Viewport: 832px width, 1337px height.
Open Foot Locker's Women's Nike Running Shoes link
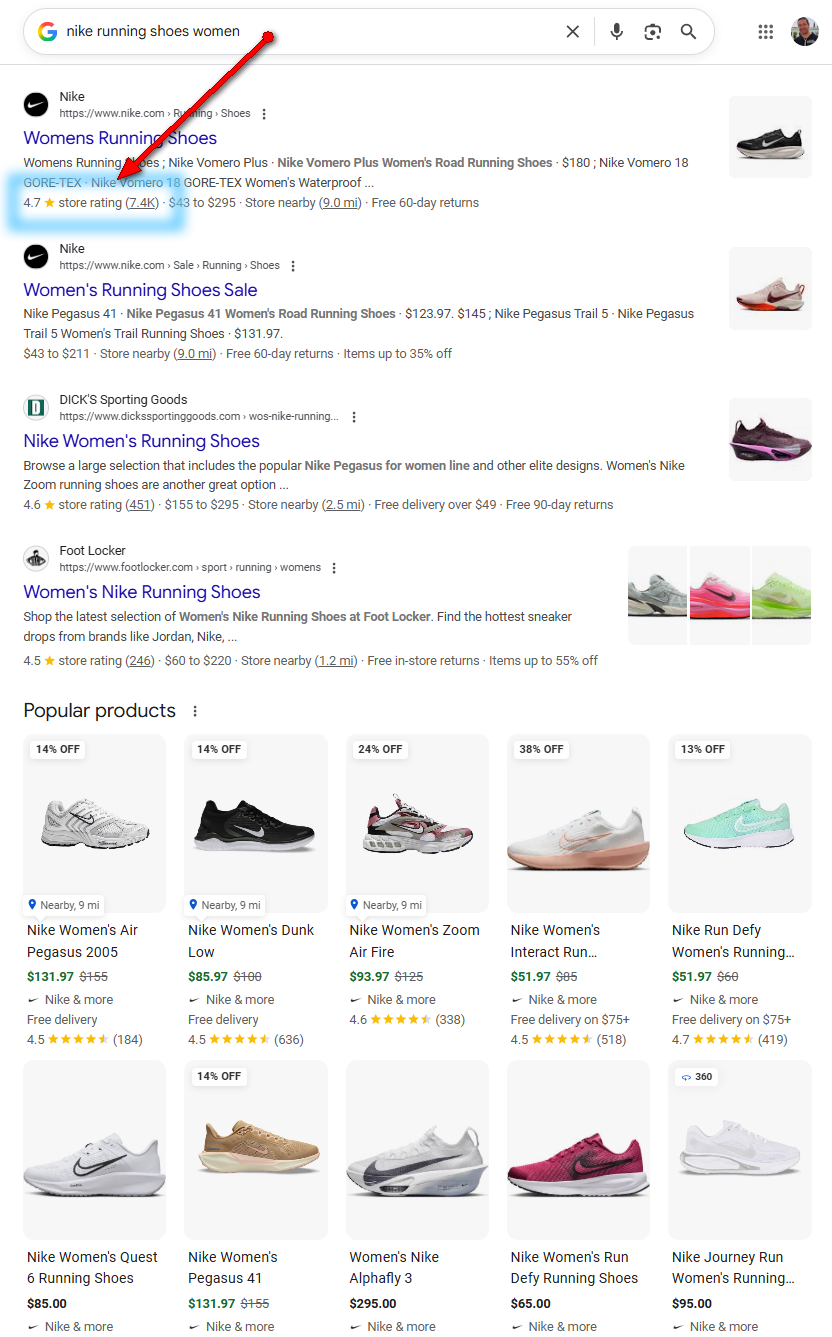pyautogui.click(x=138, y=591)
